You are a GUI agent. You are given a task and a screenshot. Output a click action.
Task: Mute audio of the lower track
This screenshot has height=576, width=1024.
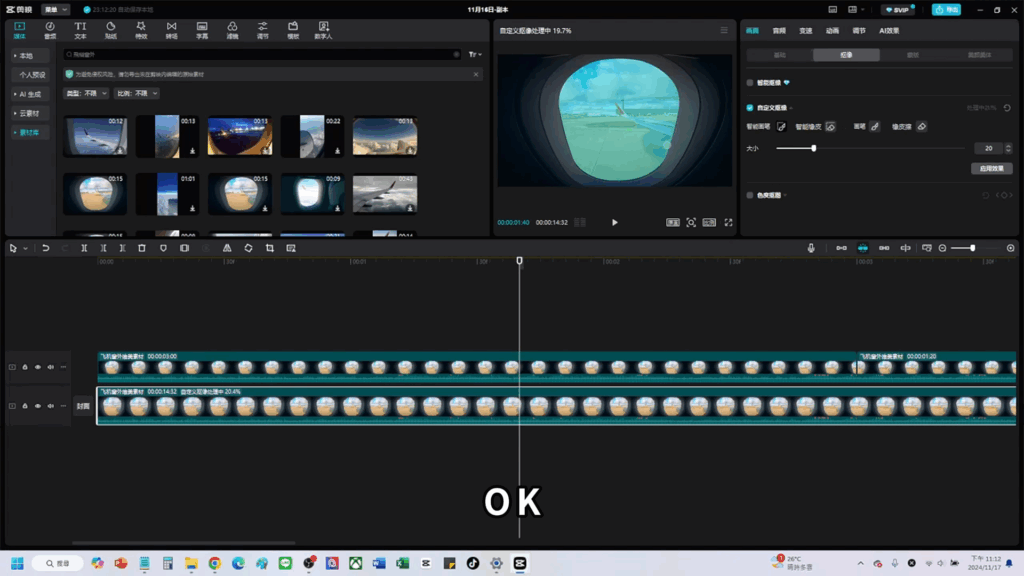coord(50,406)
